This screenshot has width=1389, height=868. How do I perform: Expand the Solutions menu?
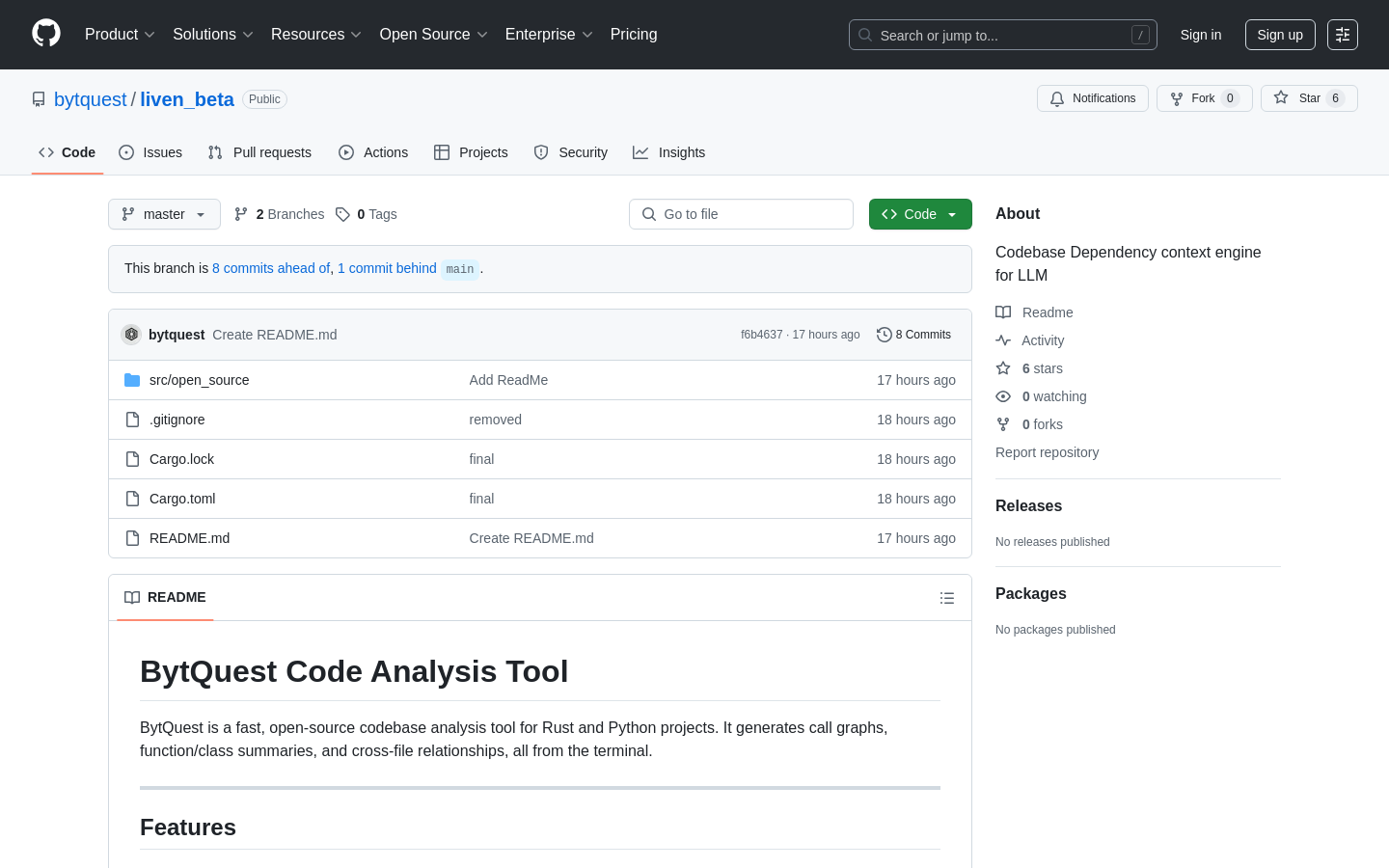pyautogui.click(x=213, y=35)
